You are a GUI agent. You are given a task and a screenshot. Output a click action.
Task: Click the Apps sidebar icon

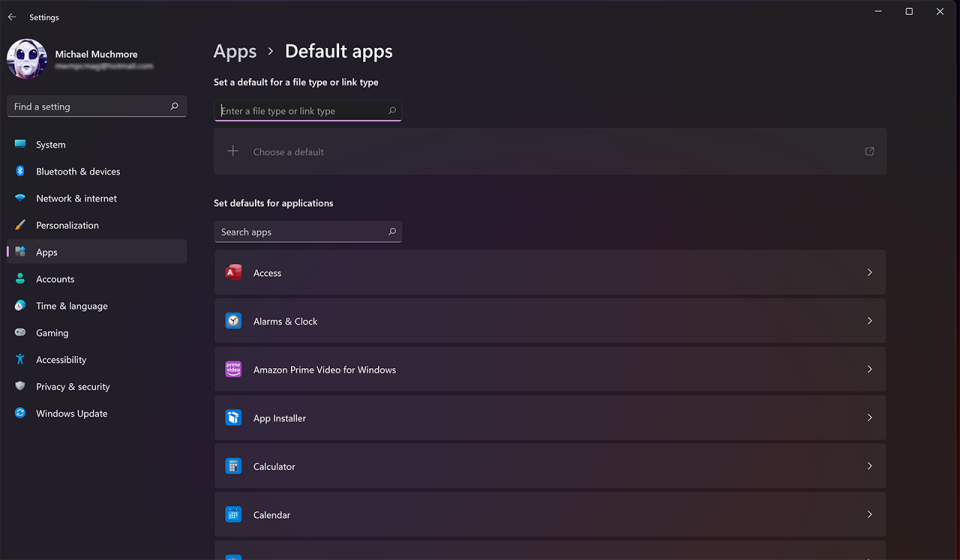point(20,252)
